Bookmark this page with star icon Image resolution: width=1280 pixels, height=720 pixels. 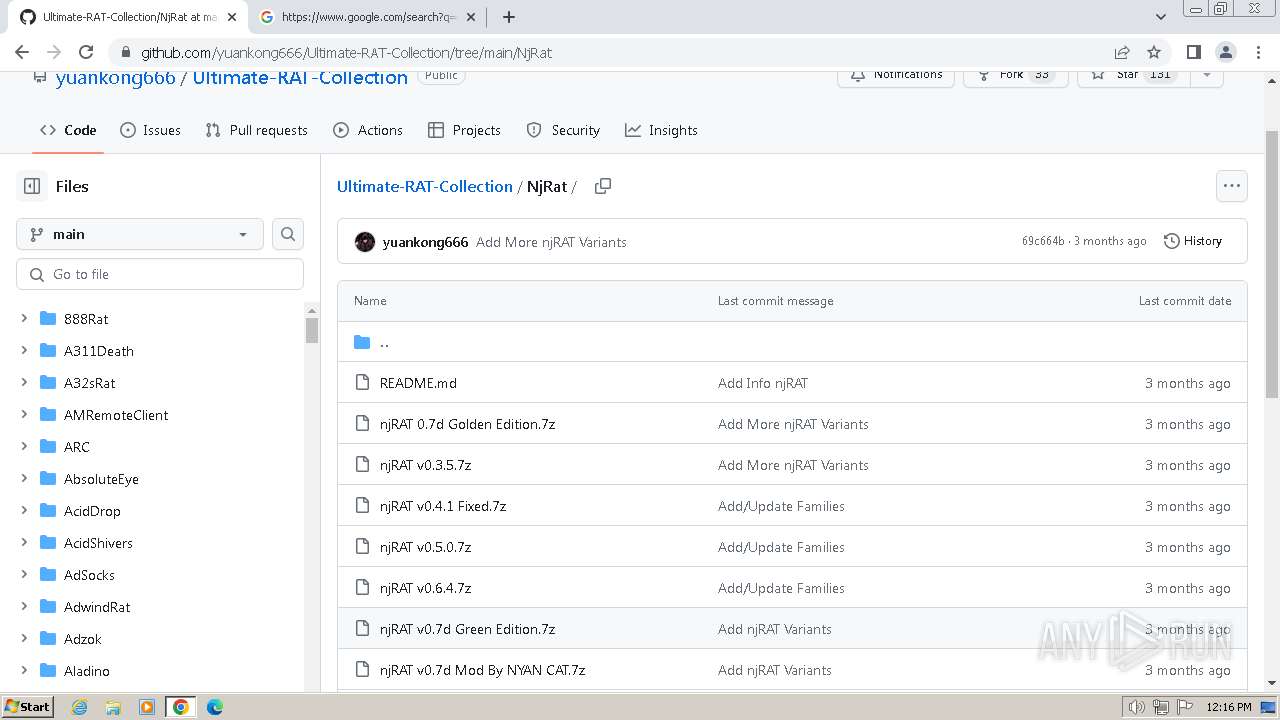(x=1154, y=52)
